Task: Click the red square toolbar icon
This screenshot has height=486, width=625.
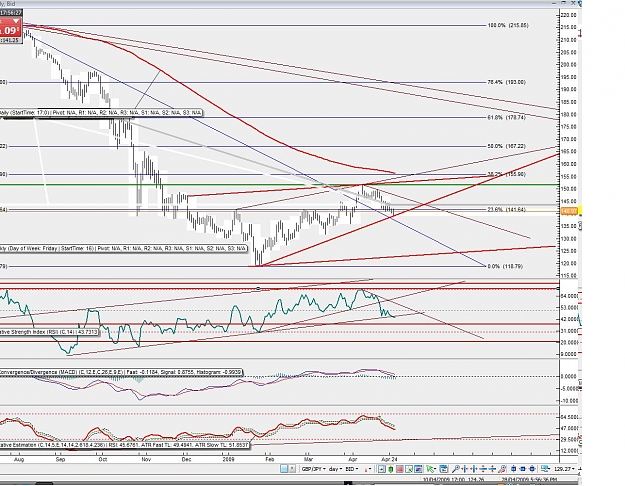Action: tap(400, 469)
